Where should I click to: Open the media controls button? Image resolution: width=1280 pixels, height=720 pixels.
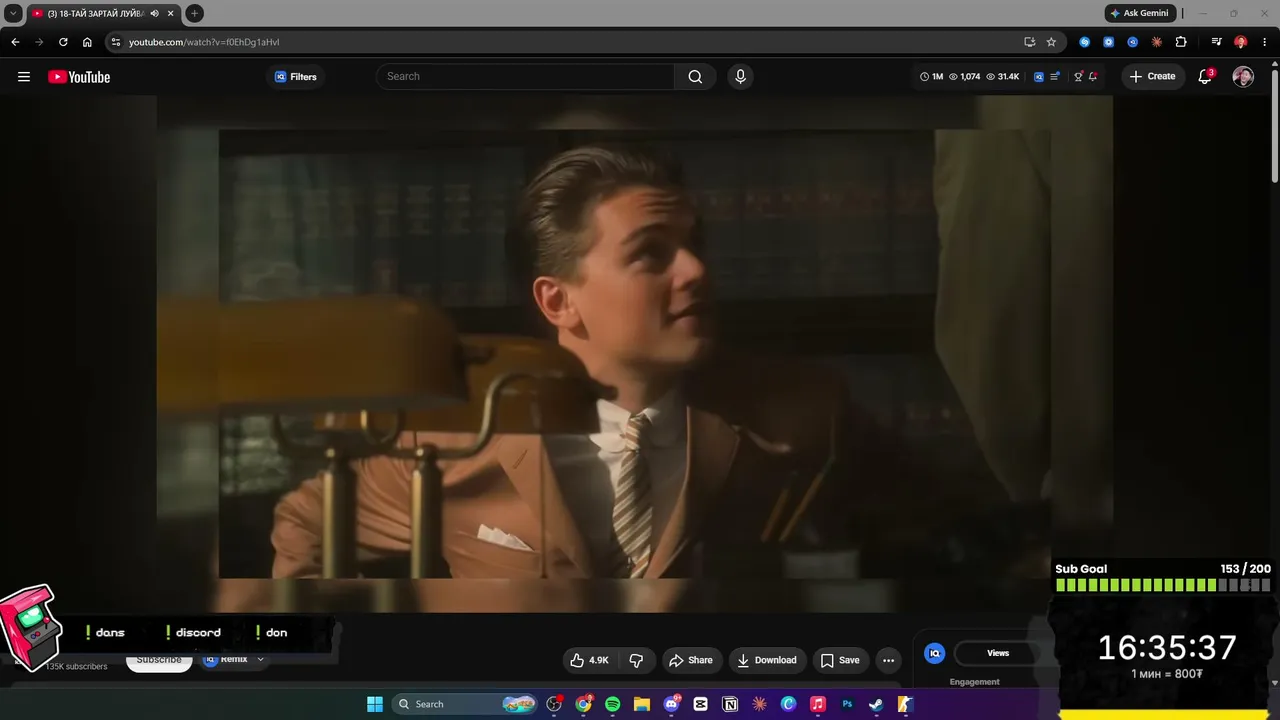(1216, 42)
